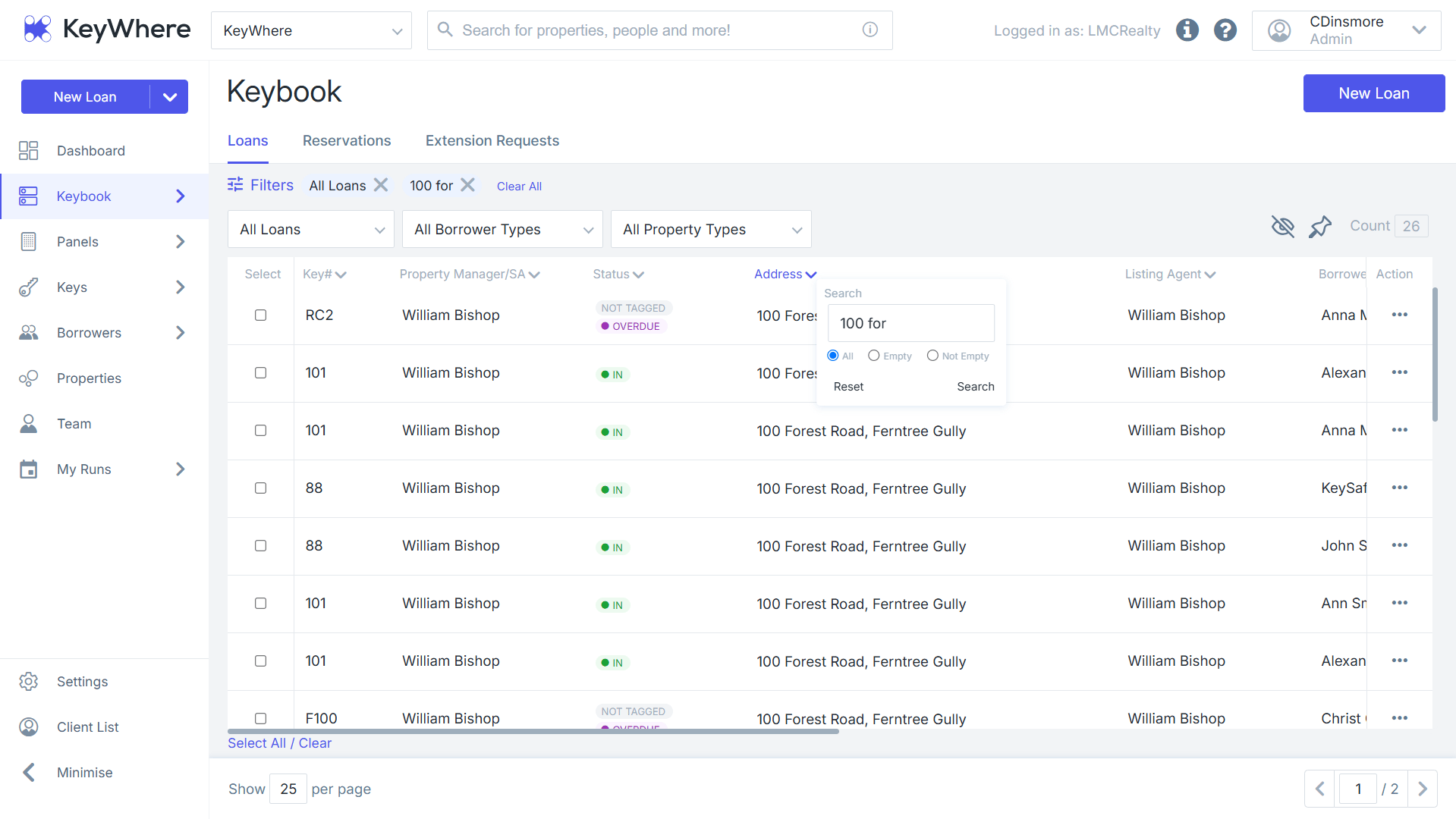
Task: Open the help question mark icon
Action: [1225, 30]
